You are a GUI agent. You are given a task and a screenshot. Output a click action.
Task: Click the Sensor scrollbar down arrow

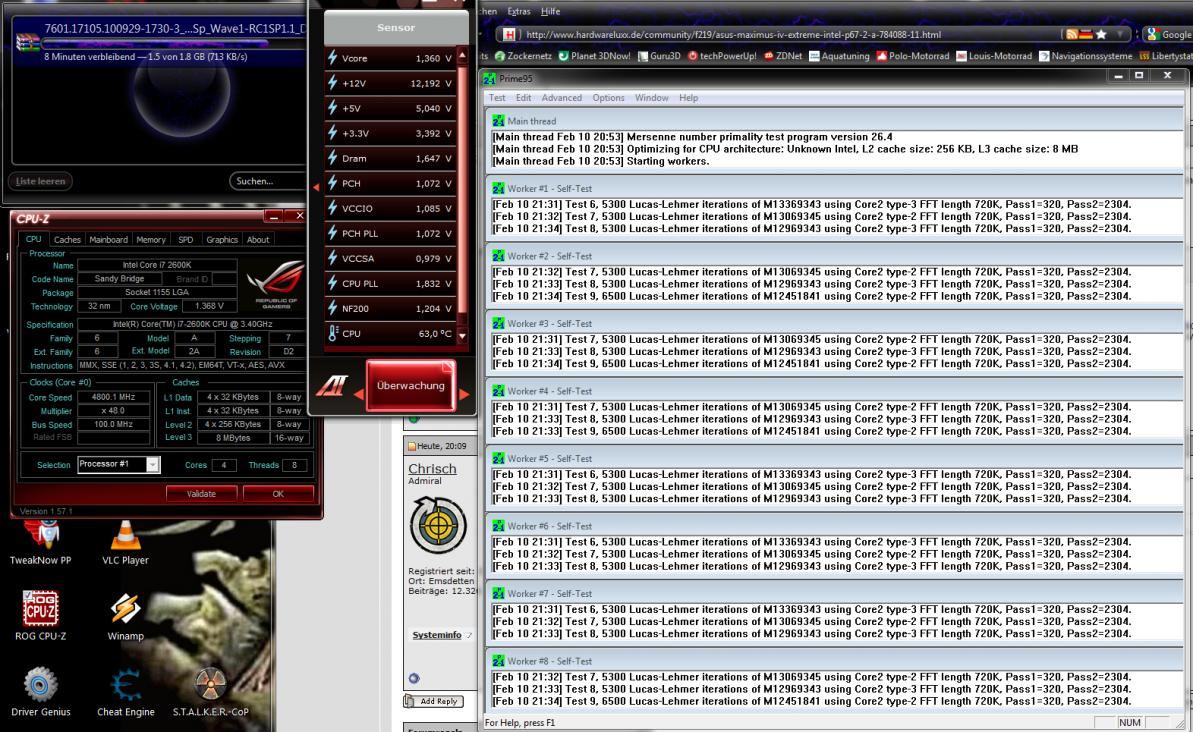pyautogui.click(x=462, y=335)
